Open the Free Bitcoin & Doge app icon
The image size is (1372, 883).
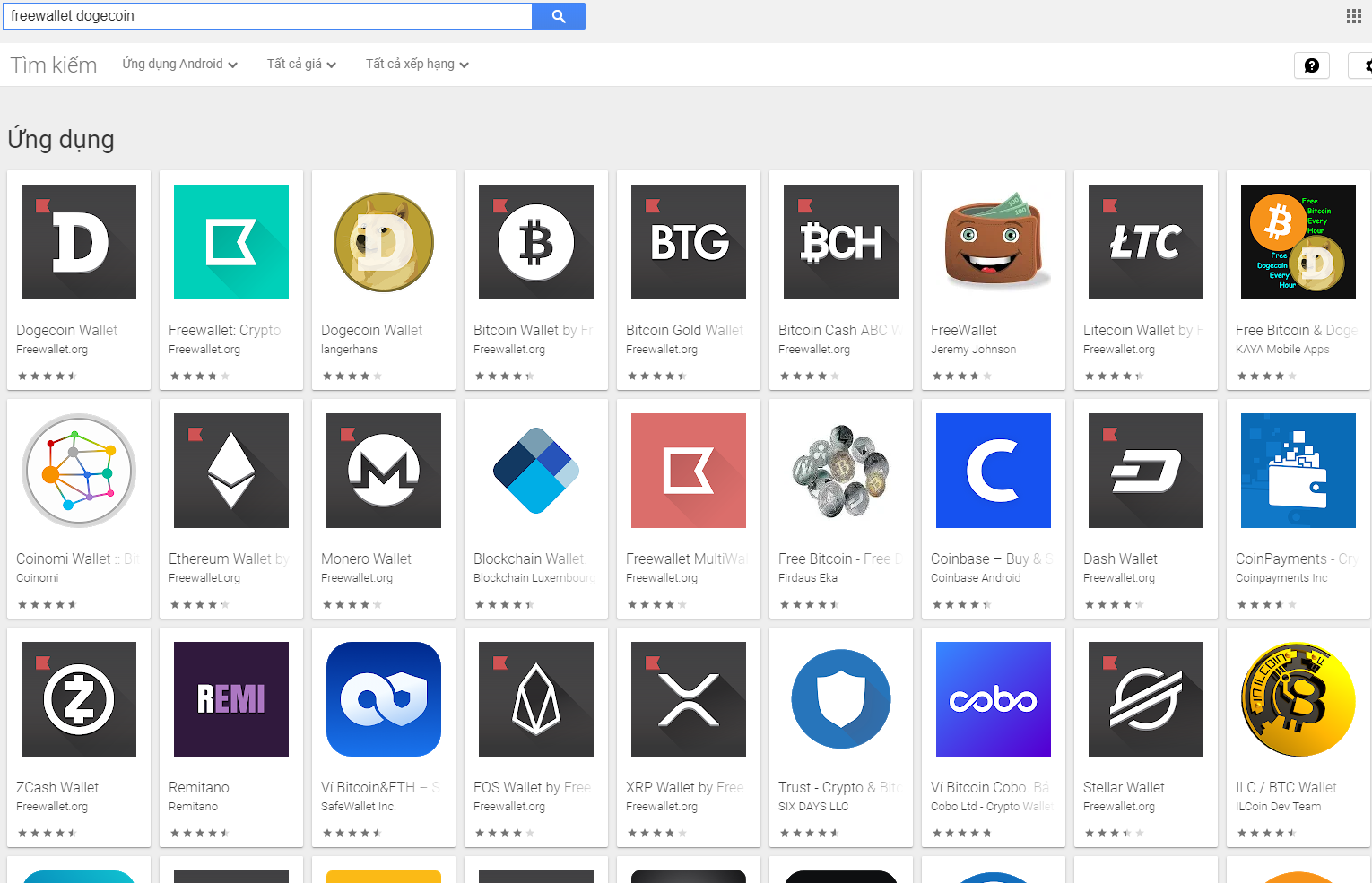pyautogui.click(x=1298, y=242)
